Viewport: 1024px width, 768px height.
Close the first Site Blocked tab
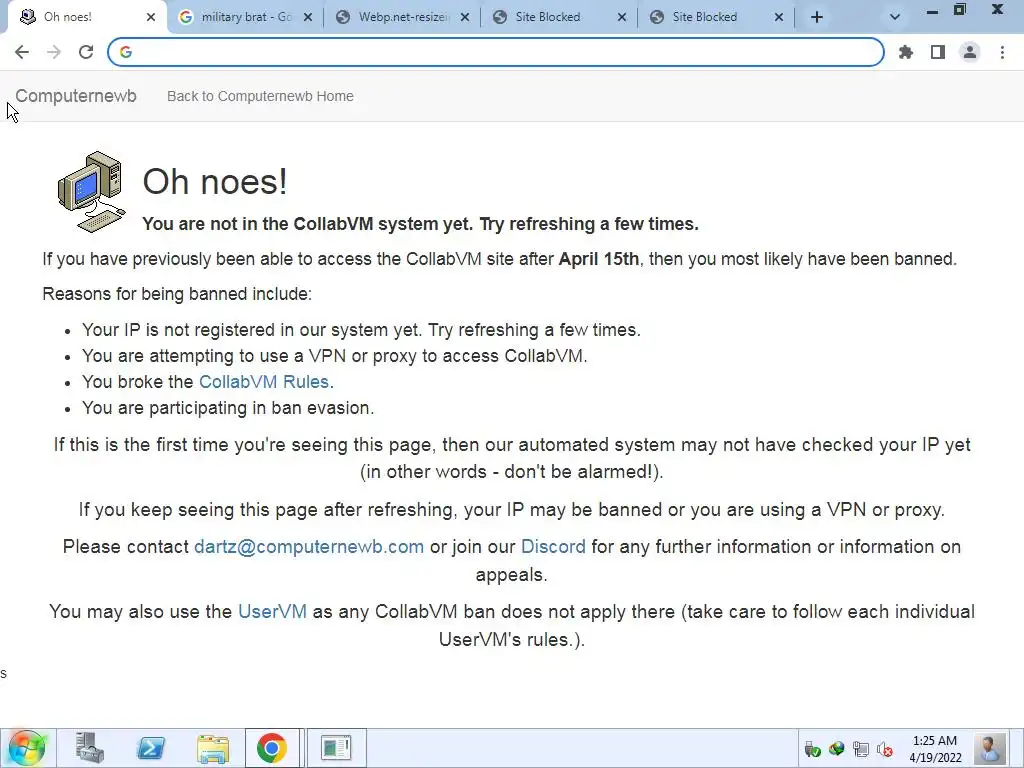click(x=622, y=17)
